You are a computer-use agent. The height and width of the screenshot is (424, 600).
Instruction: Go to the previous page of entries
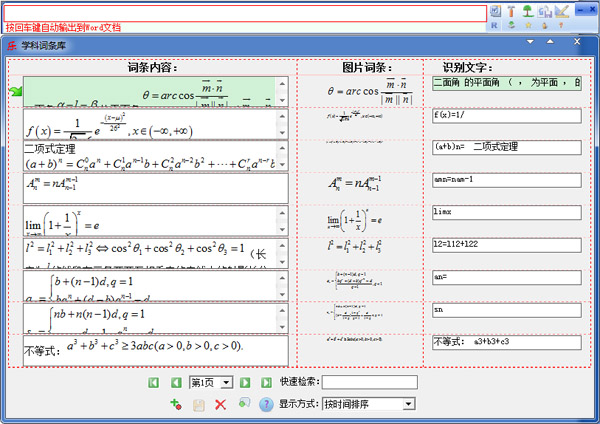pyautogui.click(x=176, y=382)
